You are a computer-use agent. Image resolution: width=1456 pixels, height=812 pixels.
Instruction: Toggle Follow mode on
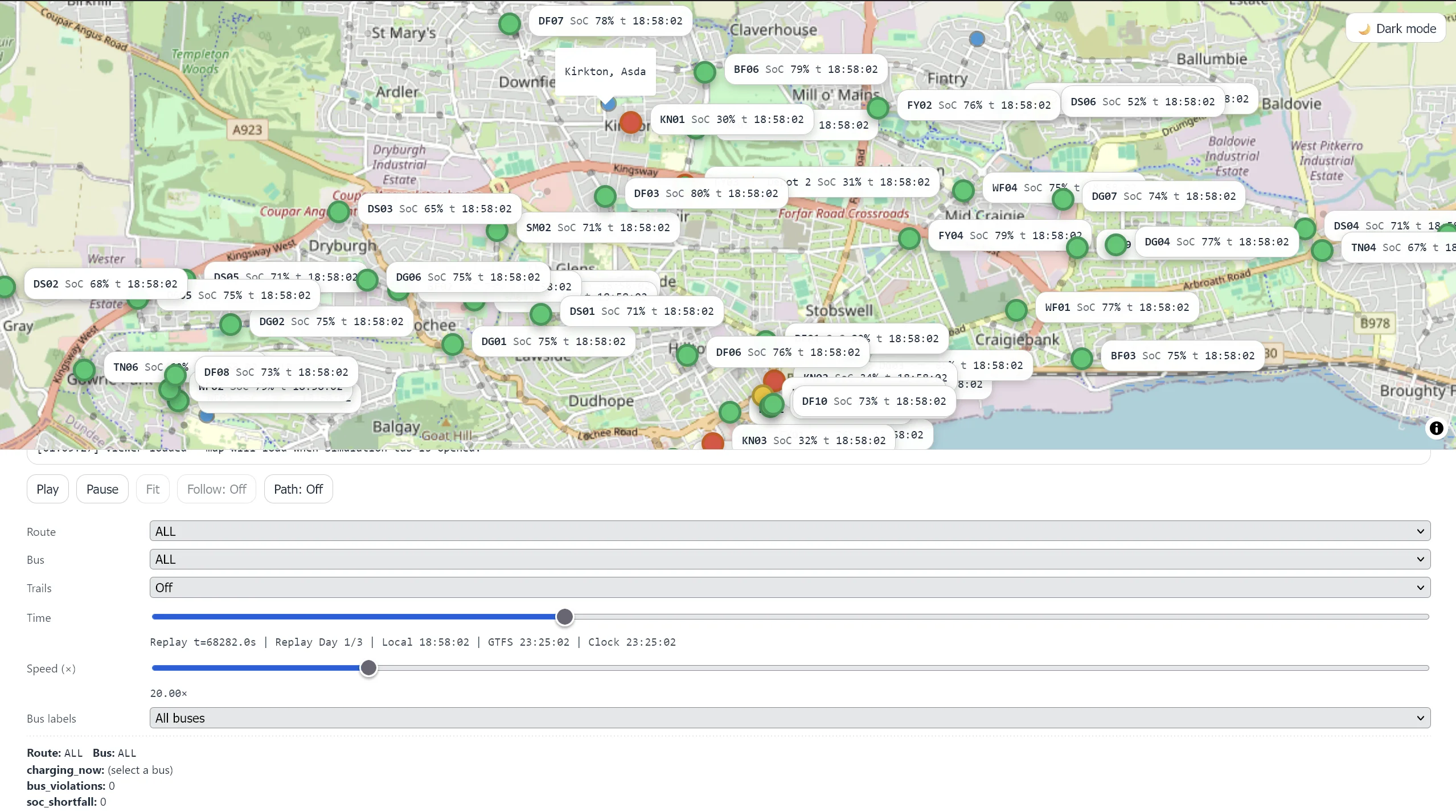(216, 489)
